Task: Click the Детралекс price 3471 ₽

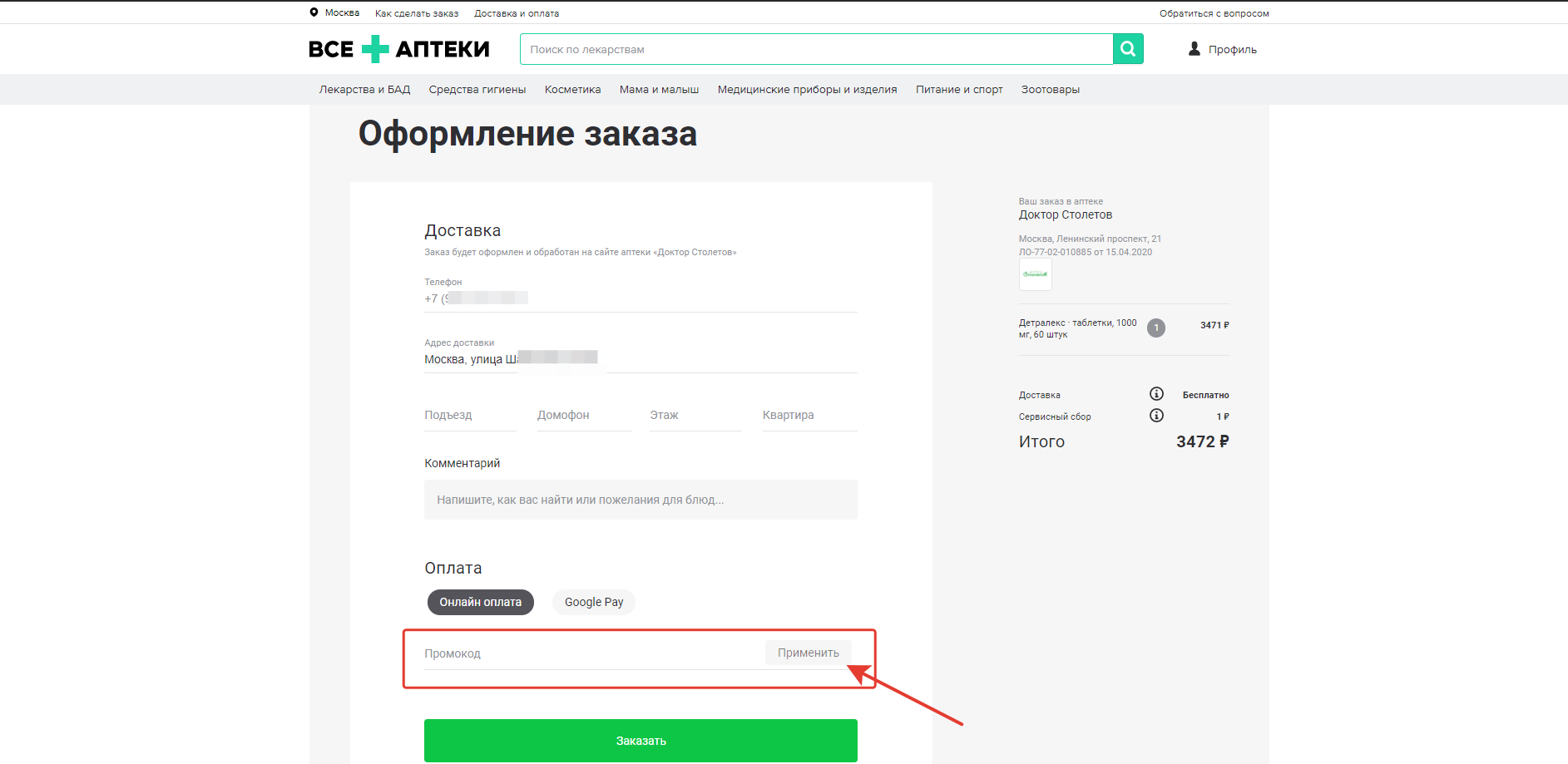Action: coord(1214,325)
